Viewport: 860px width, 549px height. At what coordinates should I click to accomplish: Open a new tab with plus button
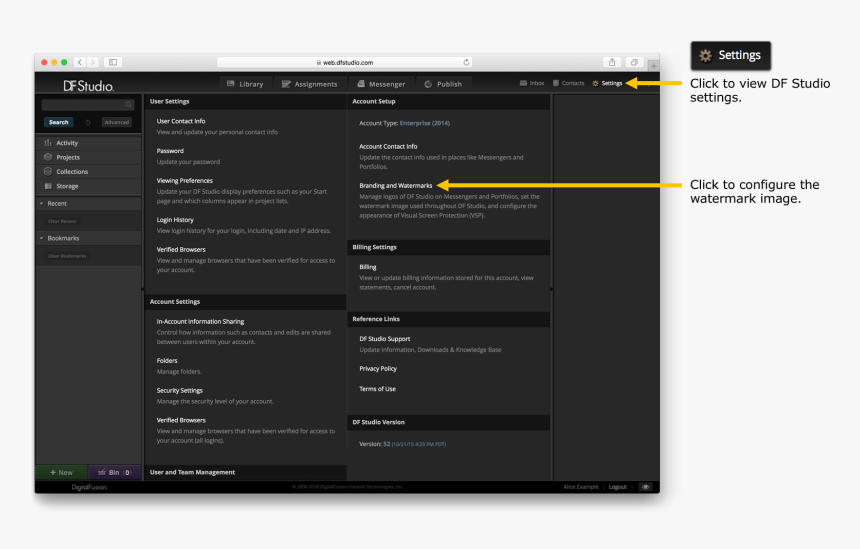tap(653, 66)
